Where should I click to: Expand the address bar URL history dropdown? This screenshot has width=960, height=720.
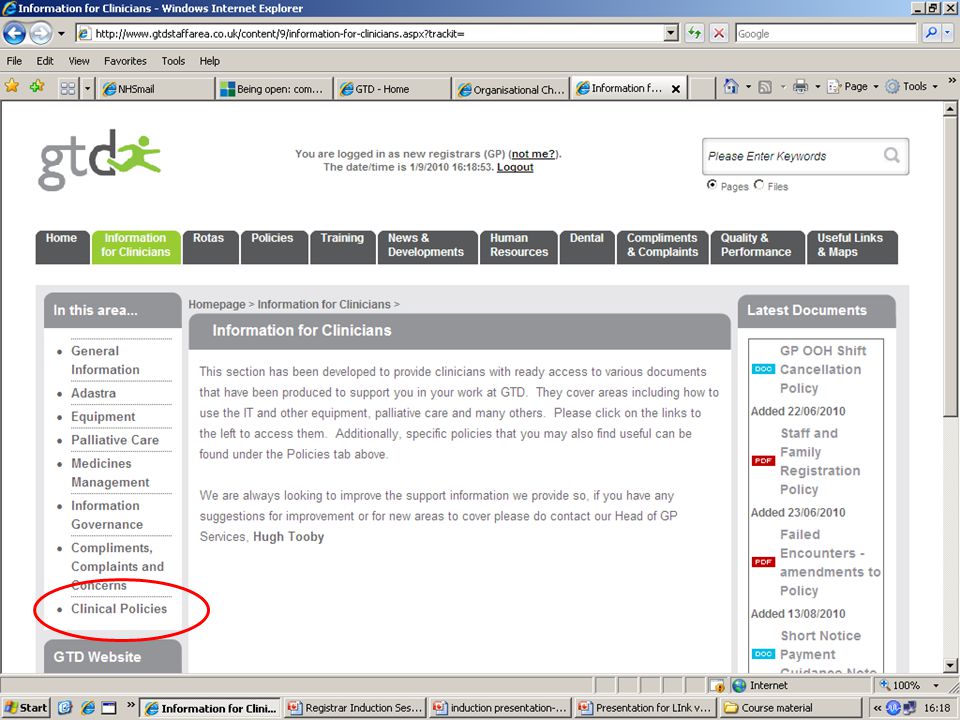pyautogui.click(x=672, y=33)
